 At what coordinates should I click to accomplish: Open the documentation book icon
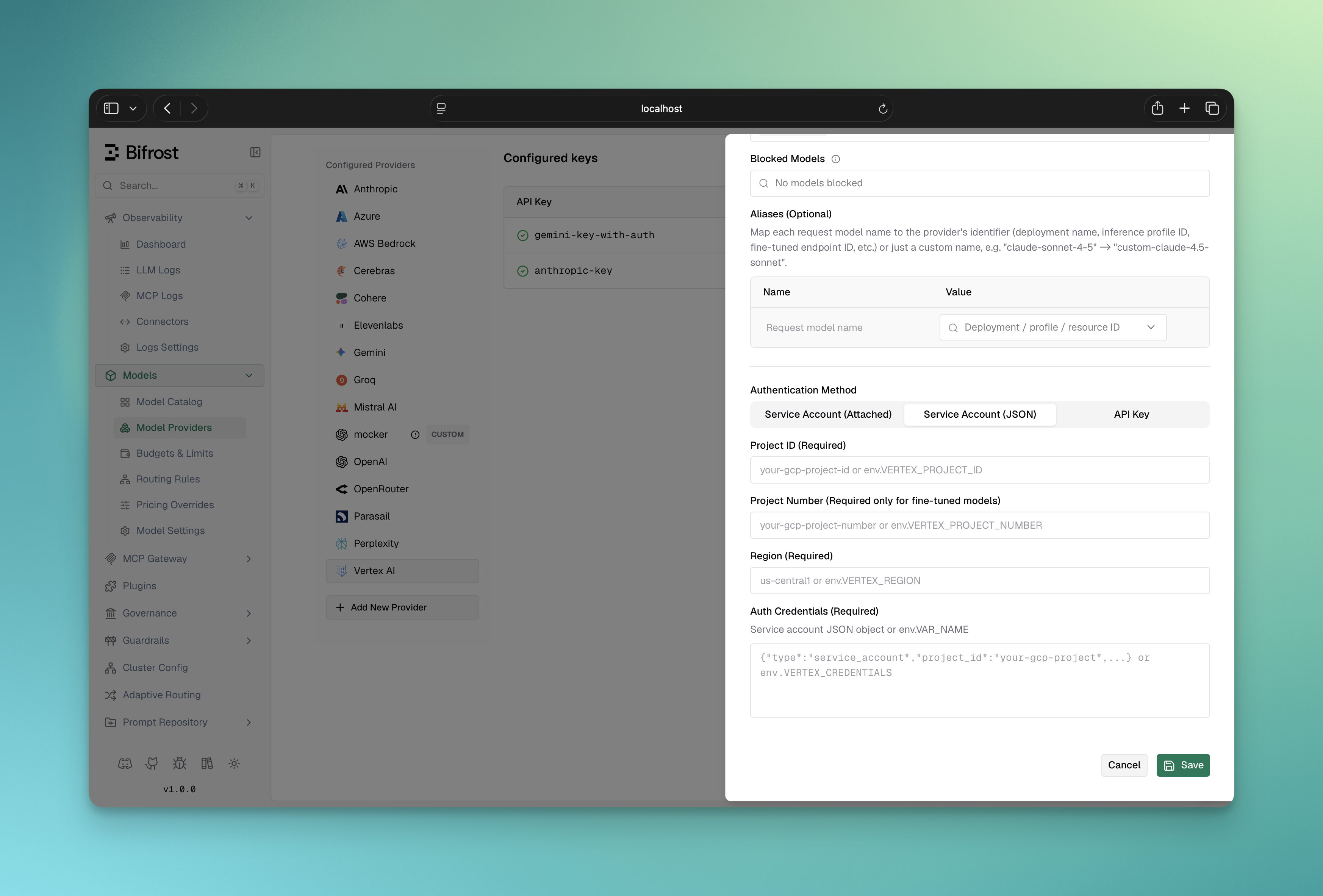[x=206, y=763]
